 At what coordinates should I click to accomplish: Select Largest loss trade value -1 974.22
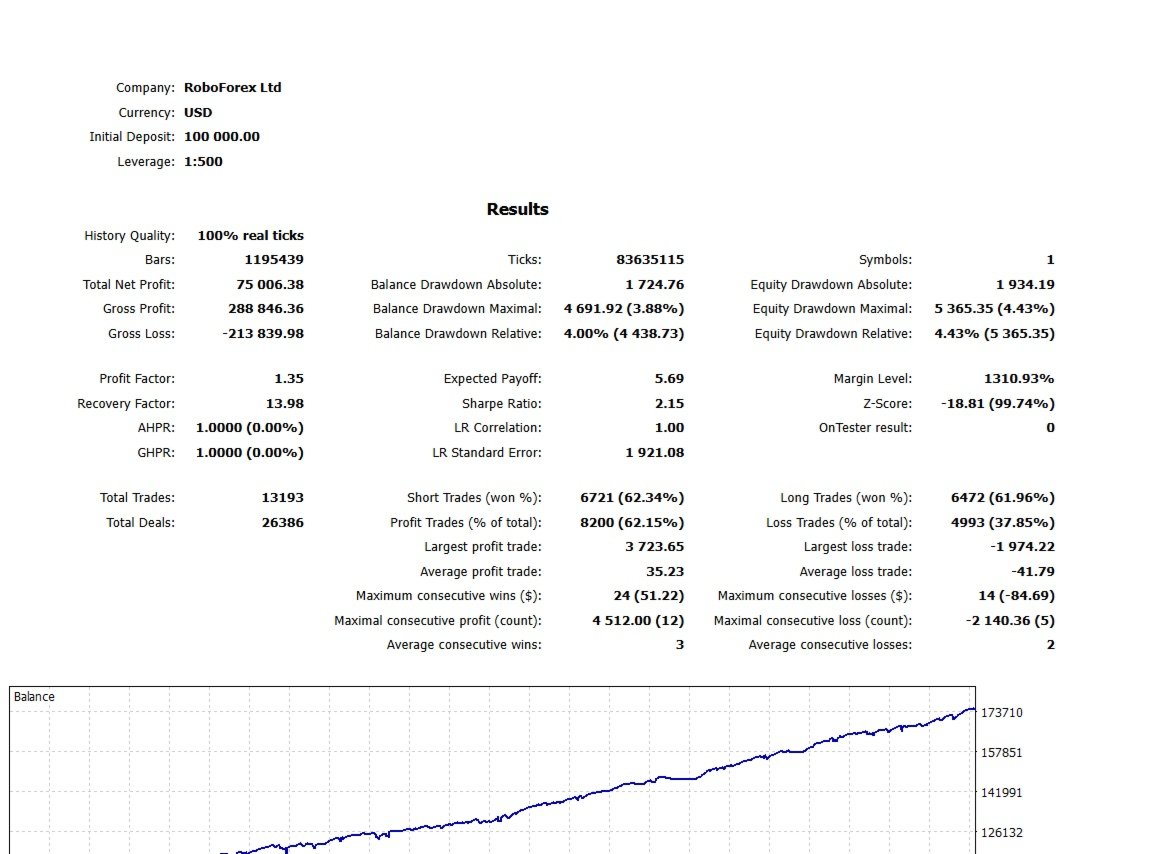point(1022,547)
